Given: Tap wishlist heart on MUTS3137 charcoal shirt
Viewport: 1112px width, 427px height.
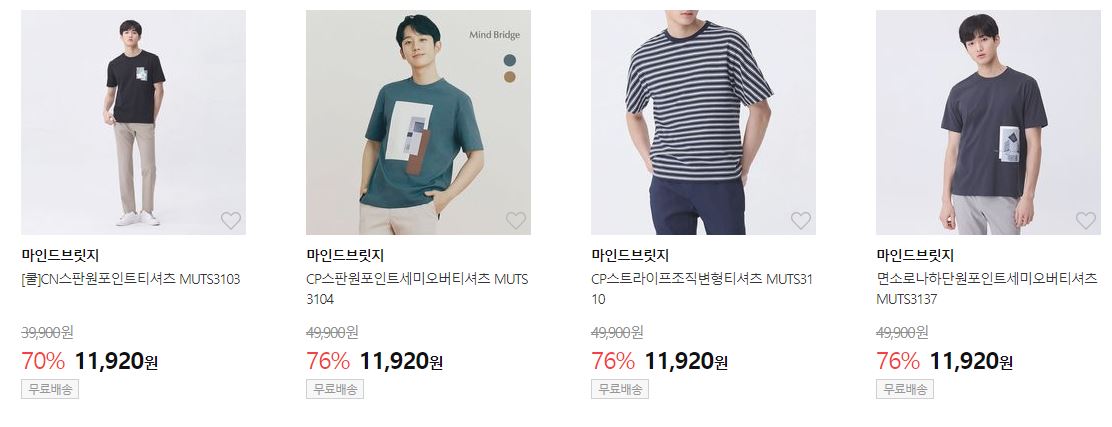Looking at the screenshot, I should coord(1086,221).
